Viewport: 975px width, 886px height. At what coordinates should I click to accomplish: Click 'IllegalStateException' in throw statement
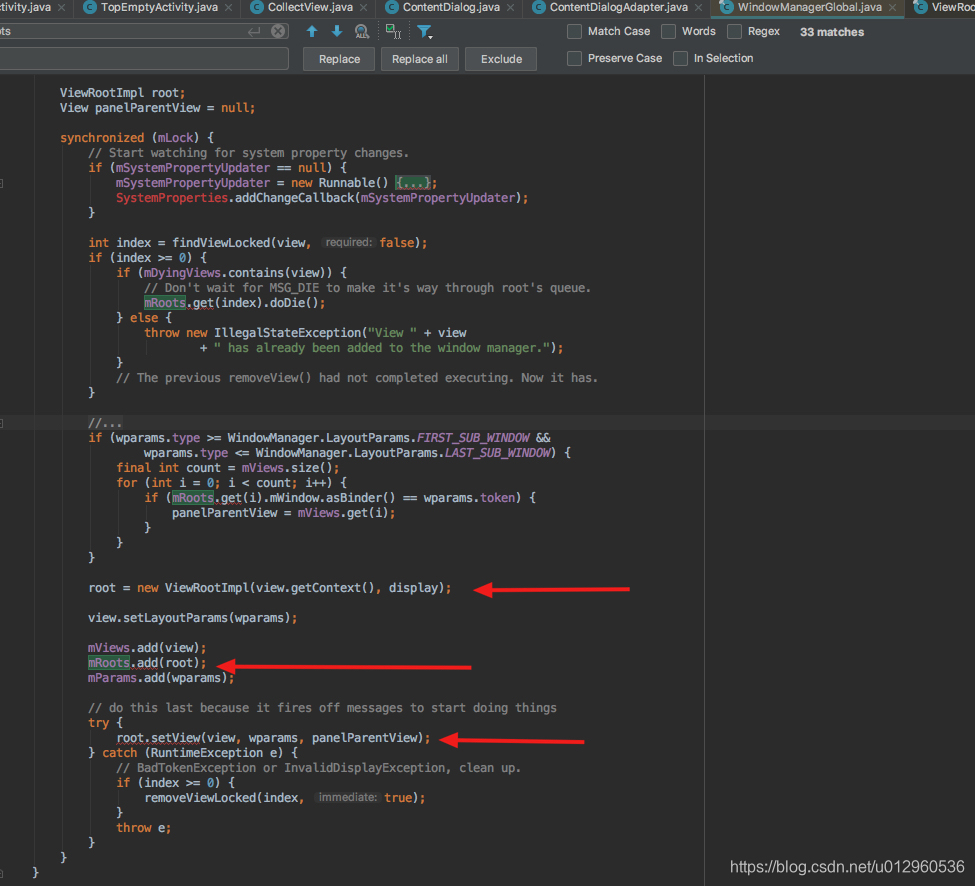coord(287,333)
